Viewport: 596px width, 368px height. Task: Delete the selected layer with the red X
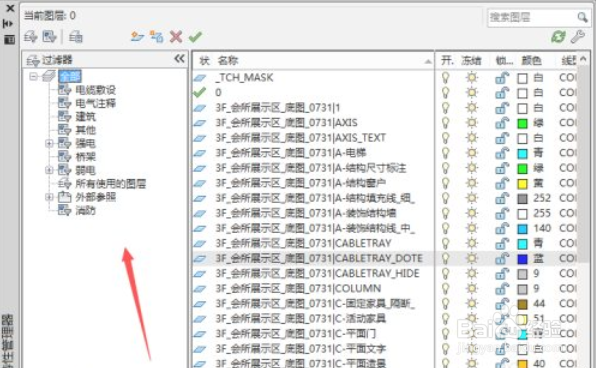click(176, 37)
